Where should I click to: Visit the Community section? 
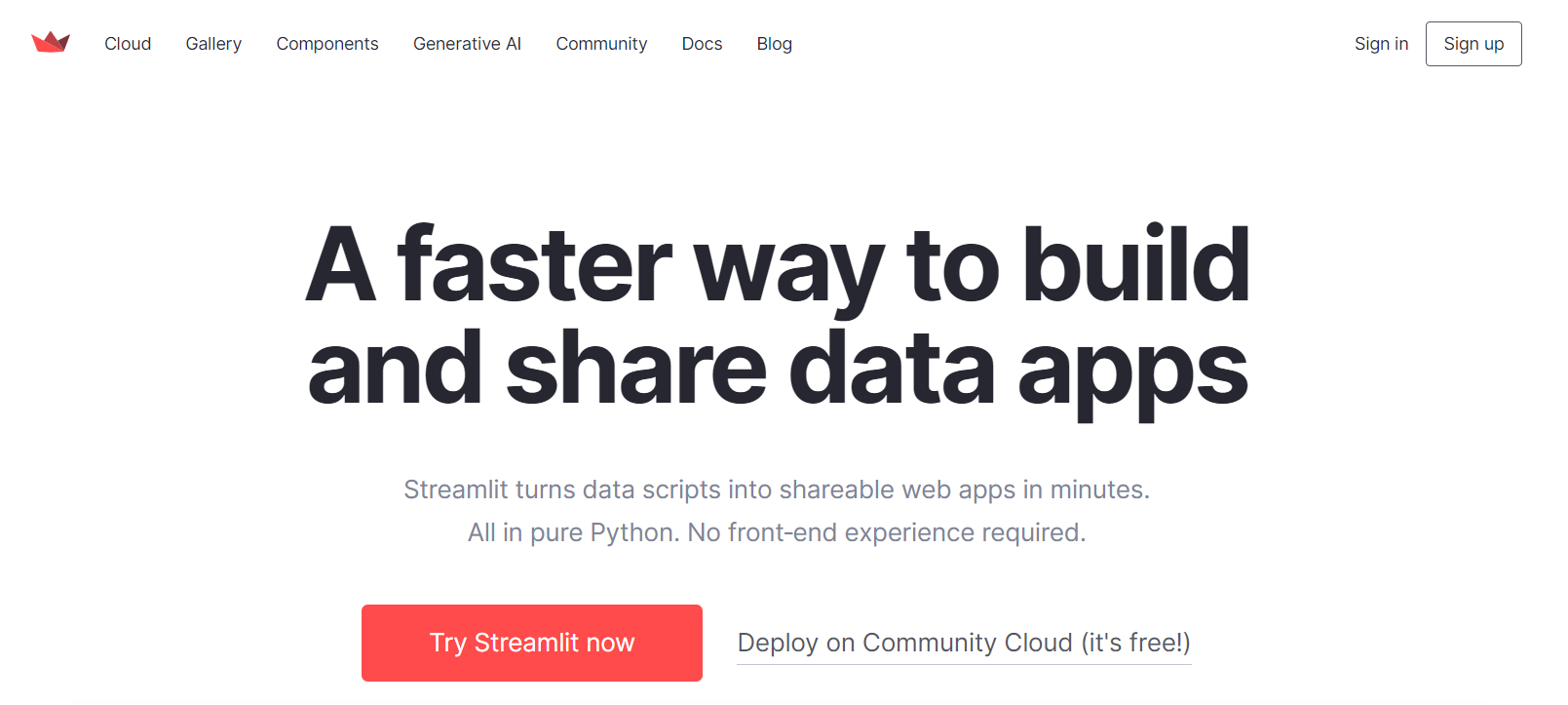[x=601, y=44]
